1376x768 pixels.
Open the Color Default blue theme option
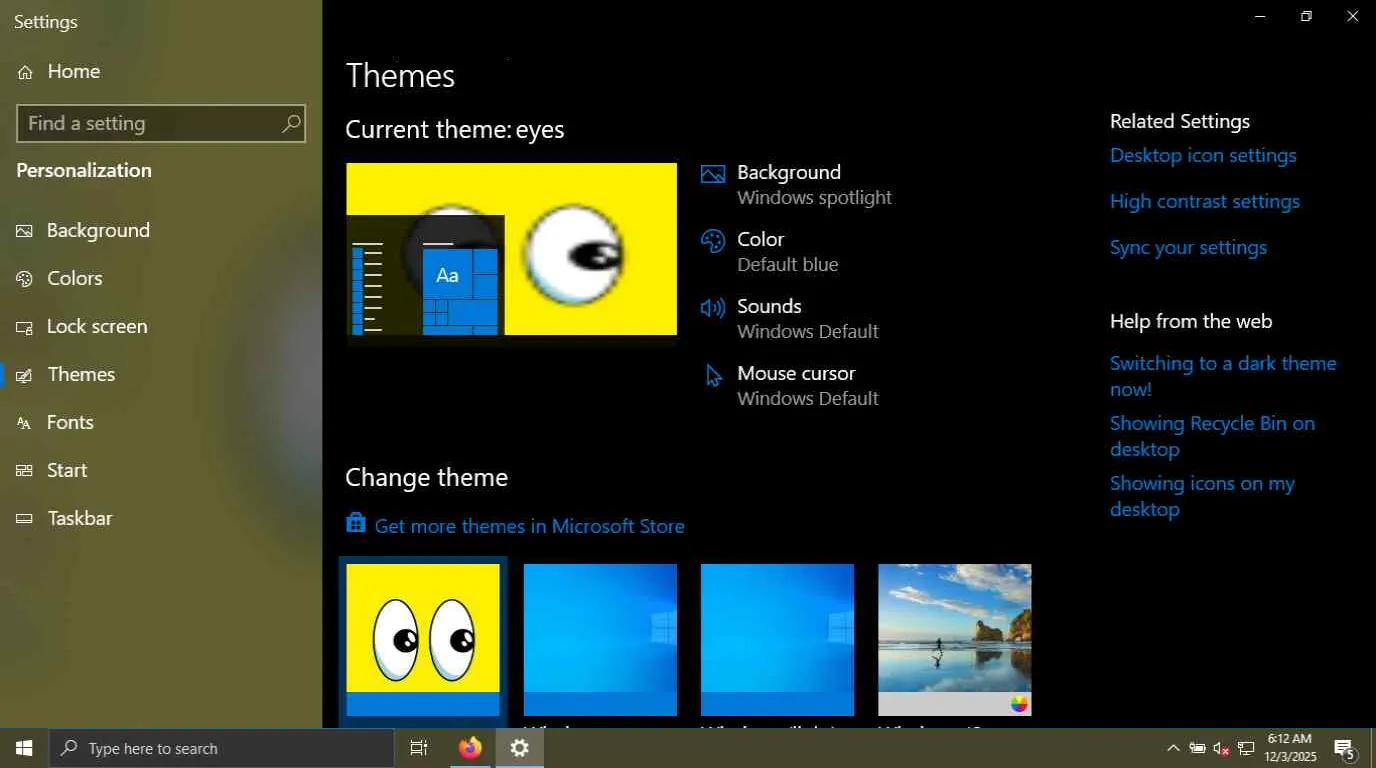pyautogui.click(x=770, y=252)
